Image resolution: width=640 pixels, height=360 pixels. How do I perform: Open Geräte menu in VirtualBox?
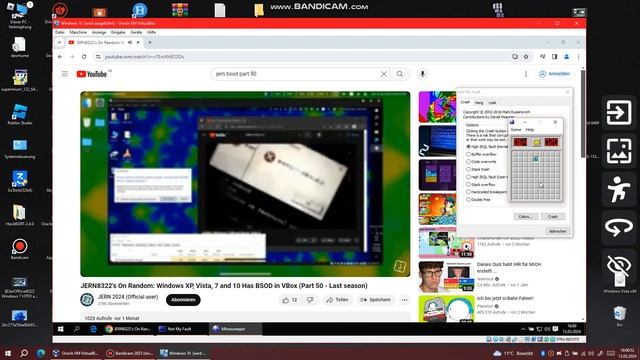[x=136, y=32]
